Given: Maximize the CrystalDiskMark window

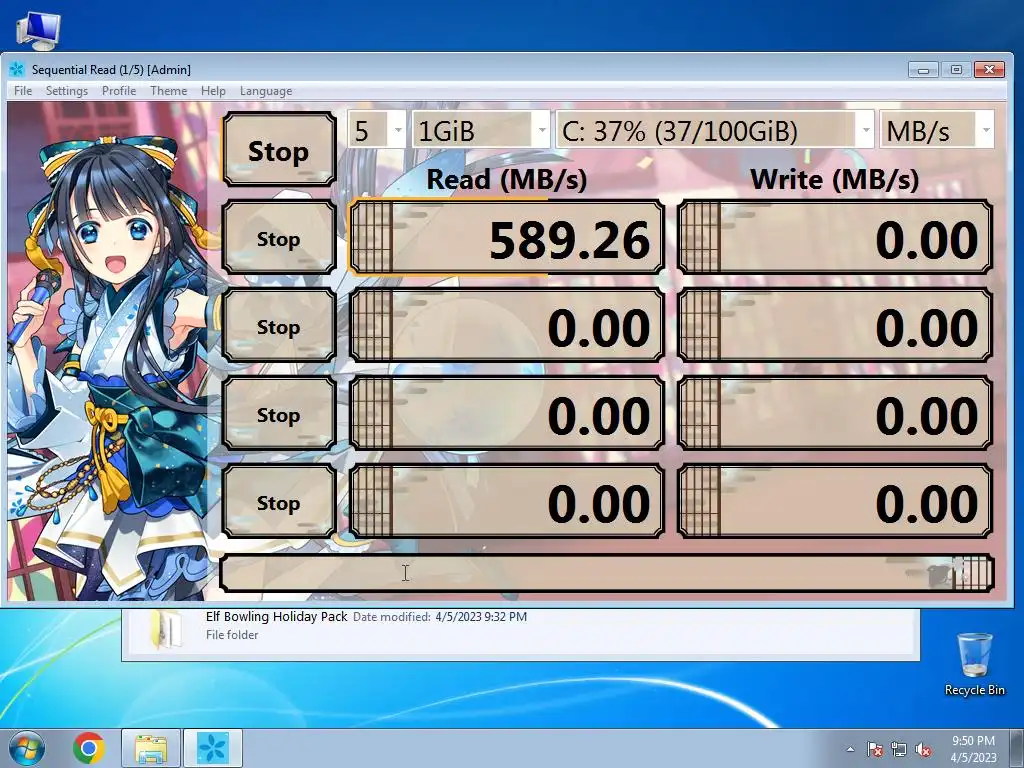Looking at the screenshot, I should [956, 69].
